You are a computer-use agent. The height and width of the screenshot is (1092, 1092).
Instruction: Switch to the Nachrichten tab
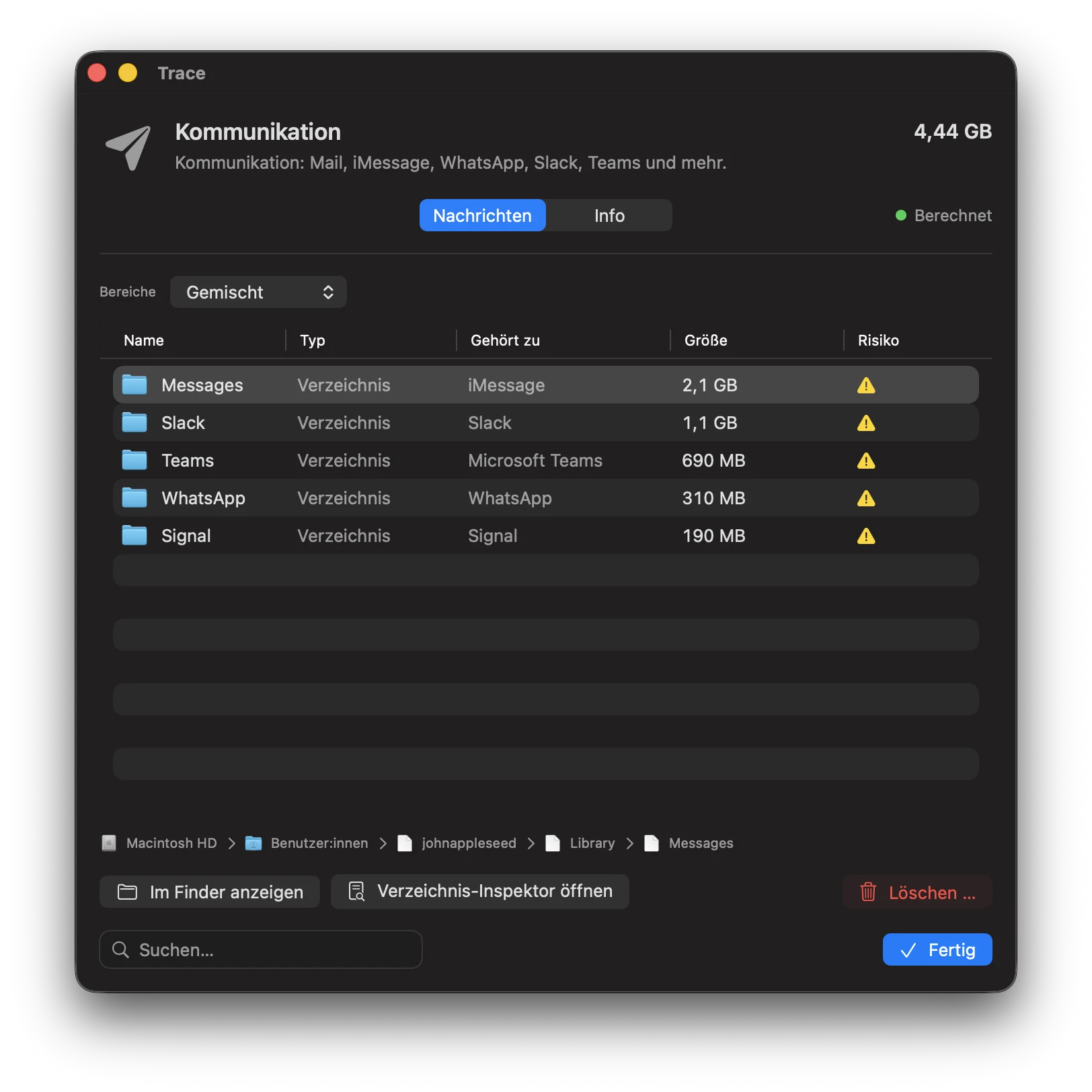[483, 215]
